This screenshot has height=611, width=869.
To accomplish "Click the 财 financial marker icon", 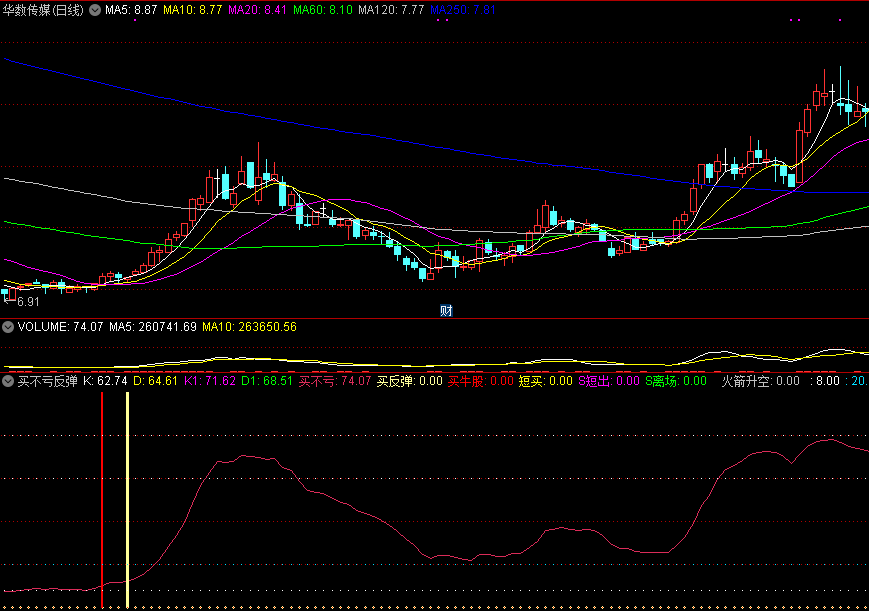I will coord(446,310).
